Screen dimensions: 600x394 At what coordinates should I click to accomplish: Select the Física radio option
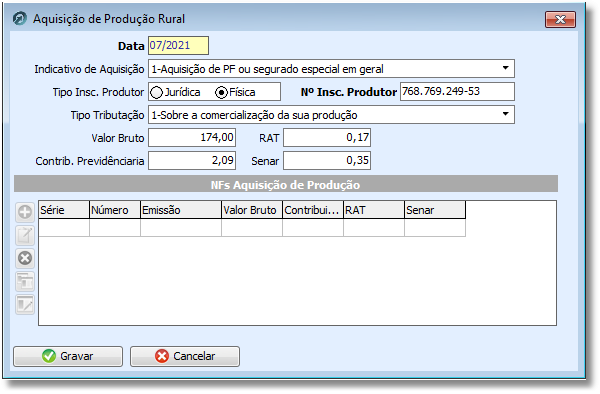click(x=221, y=93)
